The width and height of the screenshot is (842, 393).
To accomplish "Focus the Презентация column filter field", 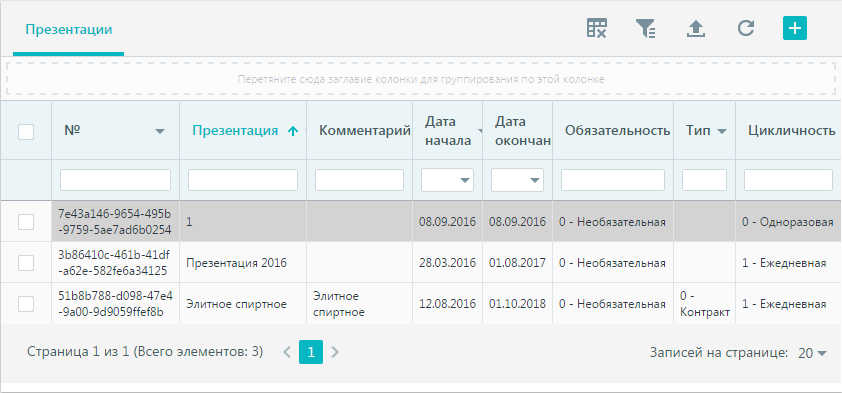I will 243,180.
